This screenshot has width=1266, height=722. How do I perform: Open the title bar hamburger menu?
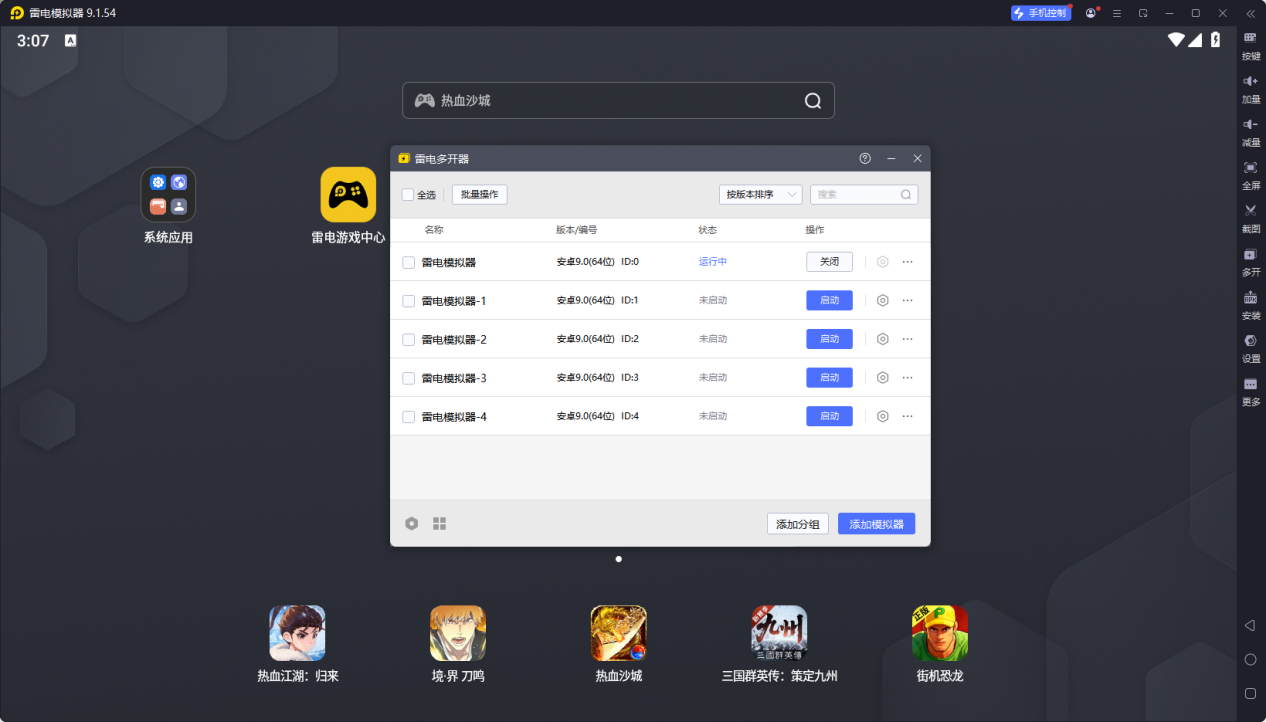[1117, 13]
